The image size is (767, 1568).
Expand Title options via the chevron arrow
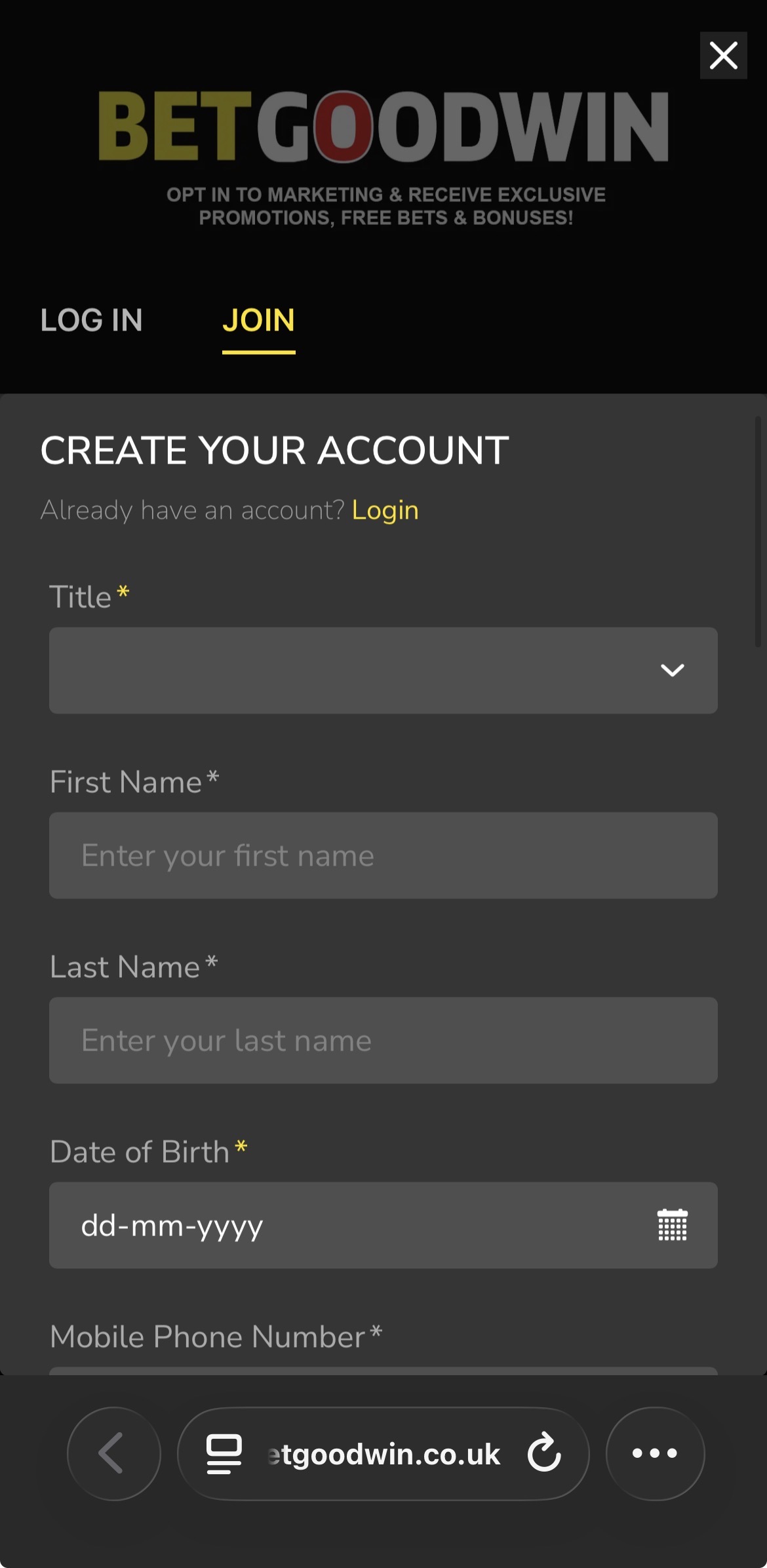pyautogui.click(x=672, y=670)
